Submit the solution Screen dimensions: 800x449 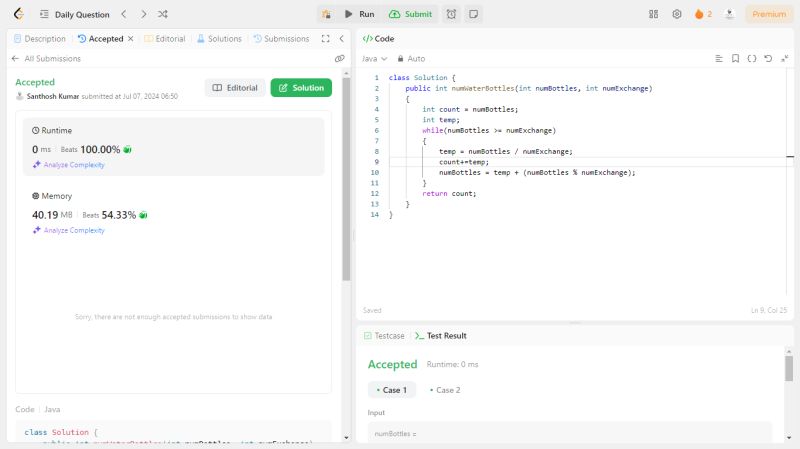click(411, 14)
